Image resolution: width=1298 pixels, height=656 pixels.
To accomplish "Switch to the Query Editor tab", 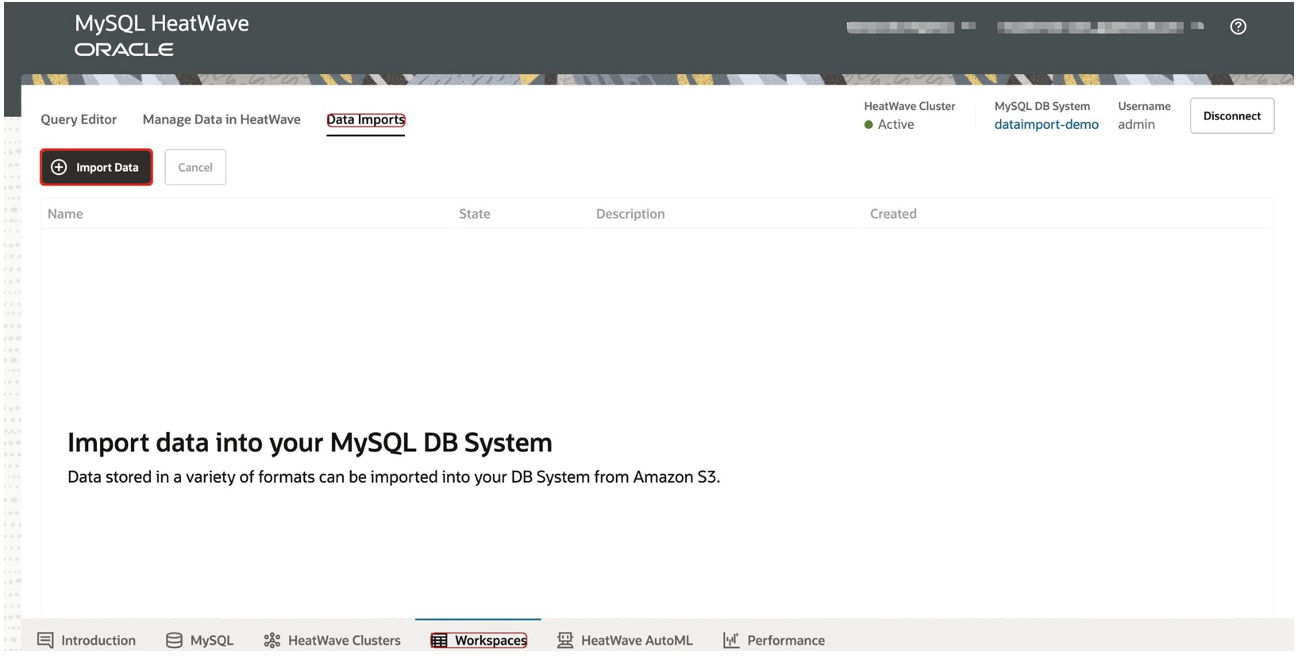I will [x=78, y=119].
